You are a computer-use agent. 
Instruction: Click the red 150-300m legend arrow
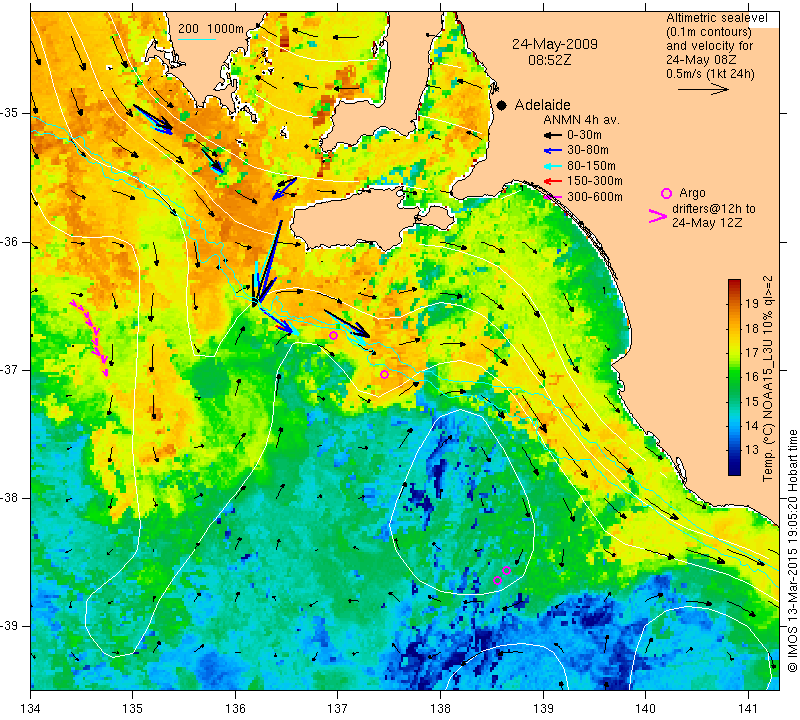(553, 181)
